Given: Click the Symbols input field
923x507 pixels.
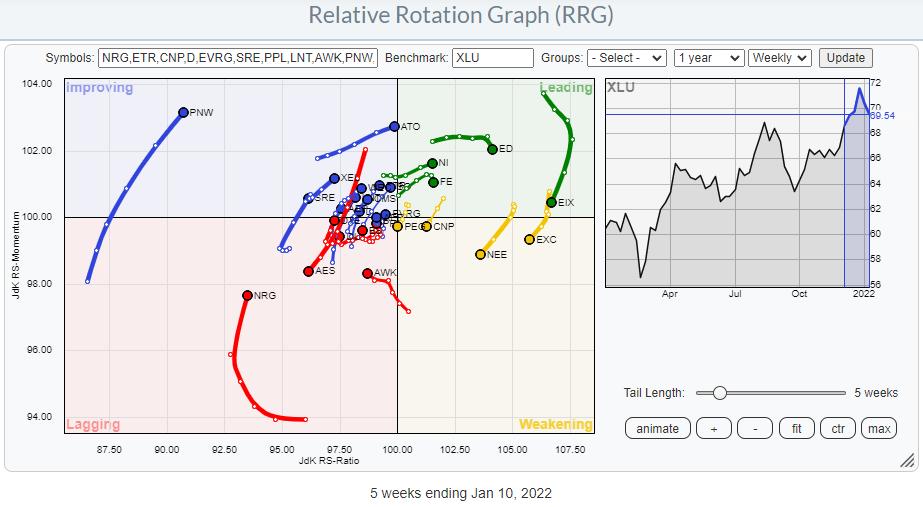Looking at the screenshot, I should (x=237, y=58).
